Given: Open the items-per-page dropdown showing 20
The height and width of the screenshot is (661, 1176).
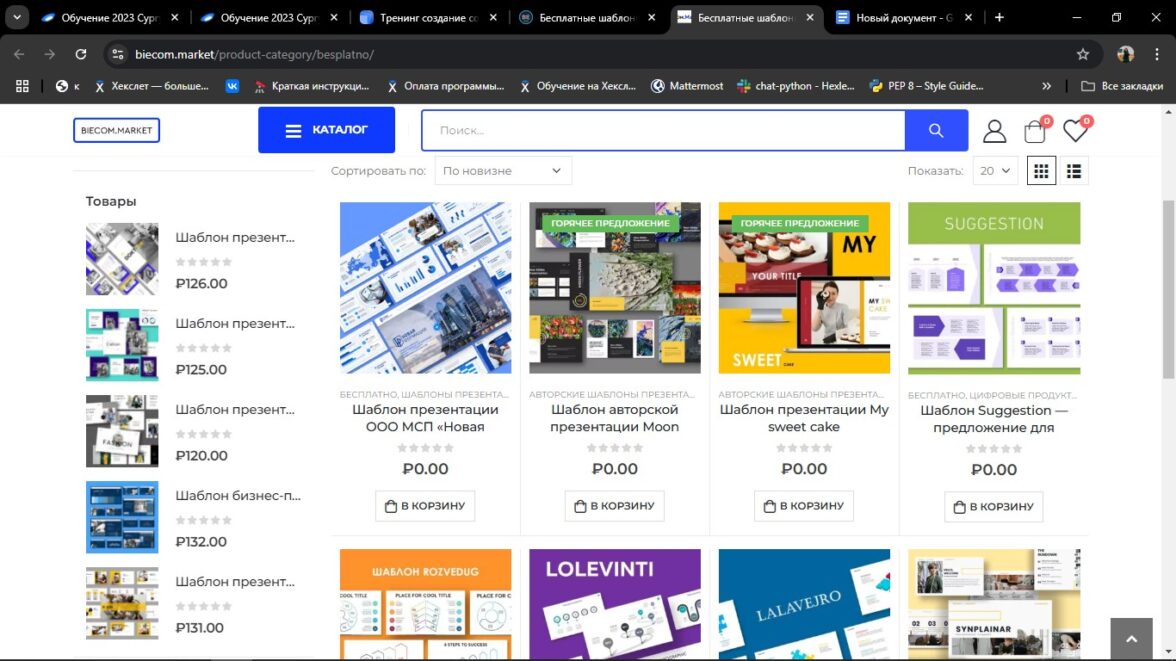Looking at the screenshot, I should (995, 171).
